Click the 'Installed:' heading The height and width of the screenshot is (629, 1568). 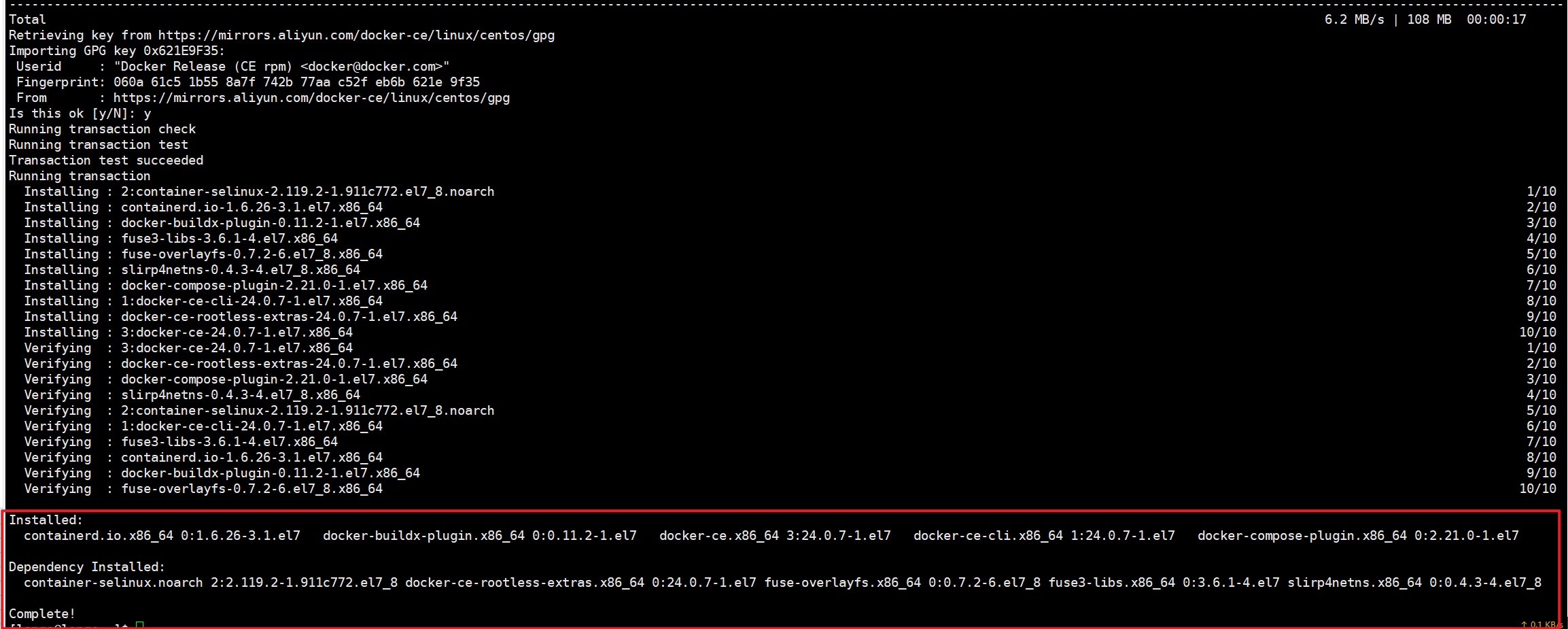[46, 520]
